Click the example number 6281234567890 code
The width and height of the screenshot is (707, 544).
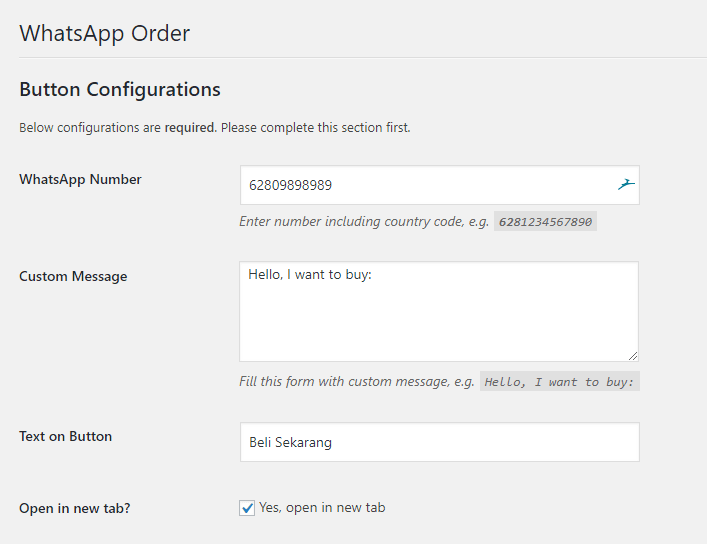pyautogui.click(x=545, y=221)
